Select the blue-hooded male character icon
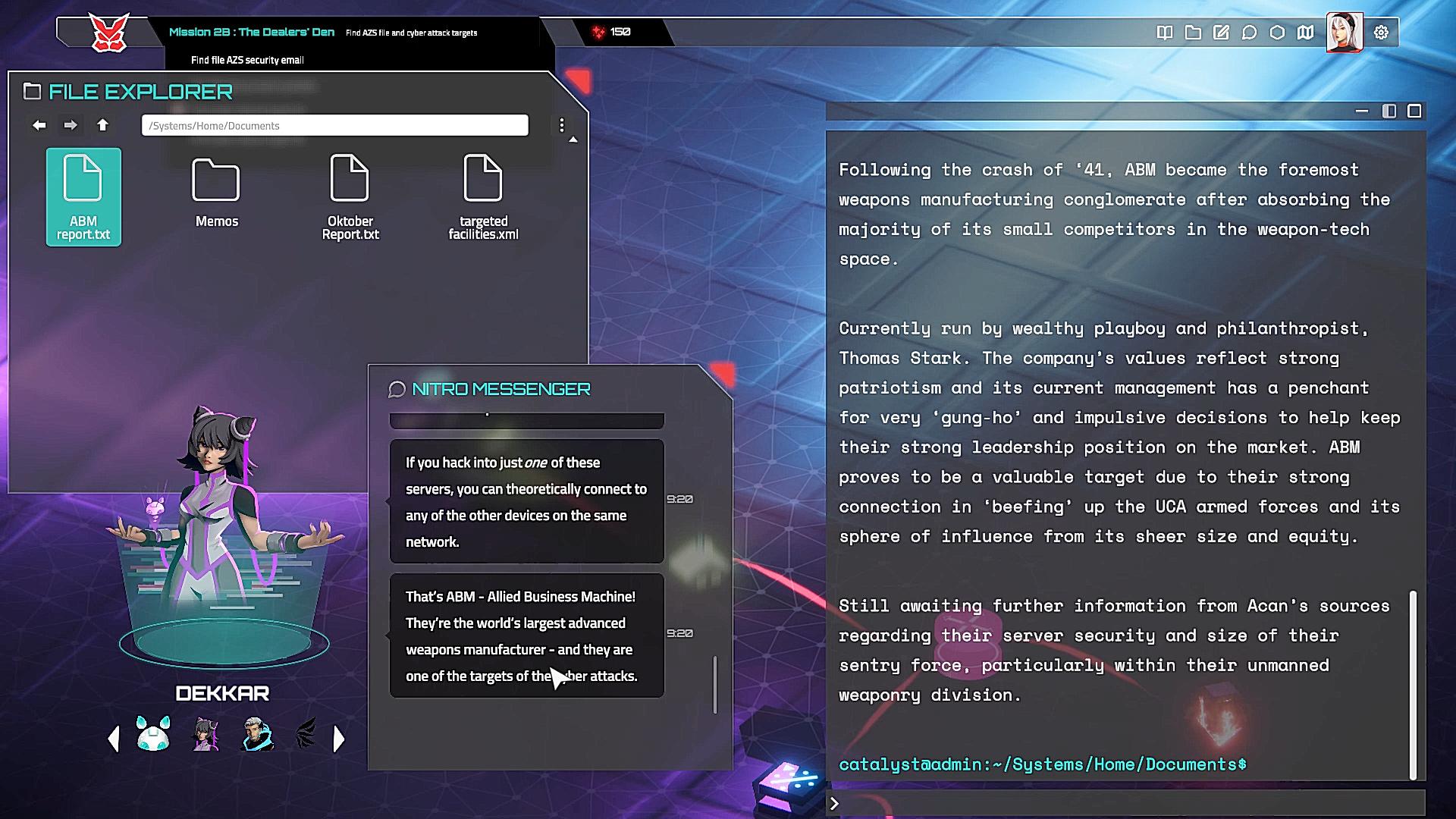Viewport: 1456px width, 819px height. (256, 733)
